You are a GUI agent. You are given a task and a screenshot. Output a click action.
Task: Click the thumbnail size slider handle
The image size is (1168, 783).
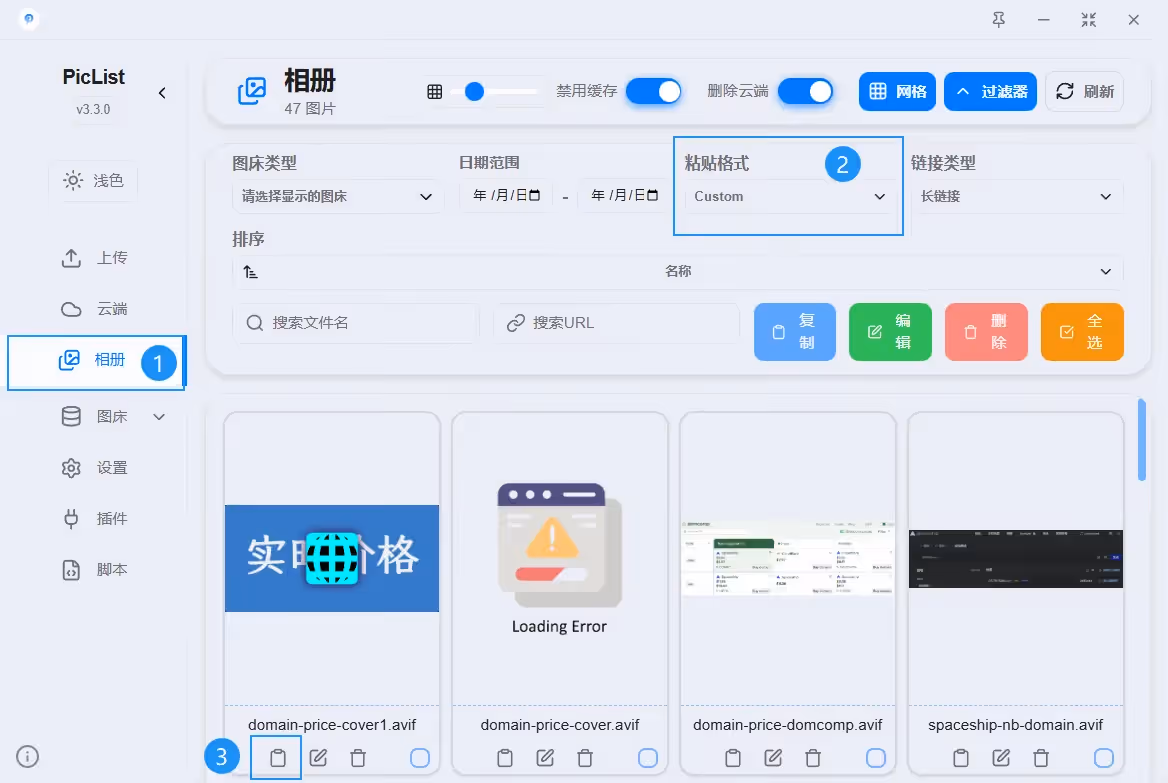click(x=475, y=92)
